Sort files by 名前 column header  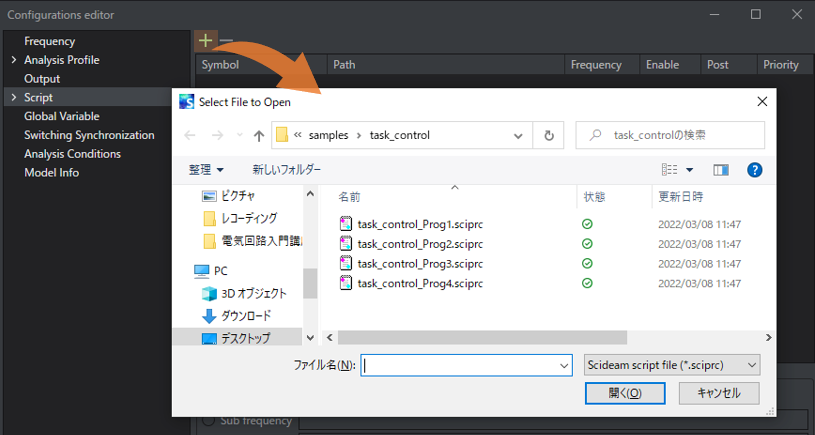point(349,197)
